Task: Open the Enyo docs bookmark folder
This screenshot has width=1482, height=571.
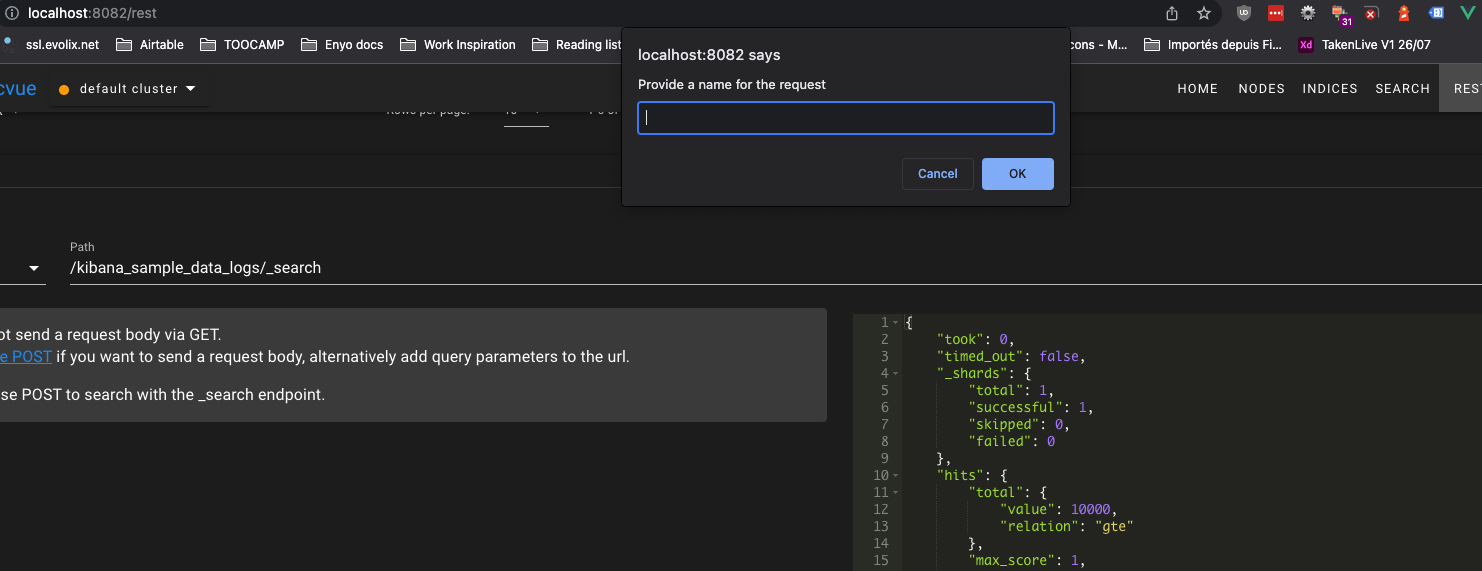Action: (x=341, y=44)
